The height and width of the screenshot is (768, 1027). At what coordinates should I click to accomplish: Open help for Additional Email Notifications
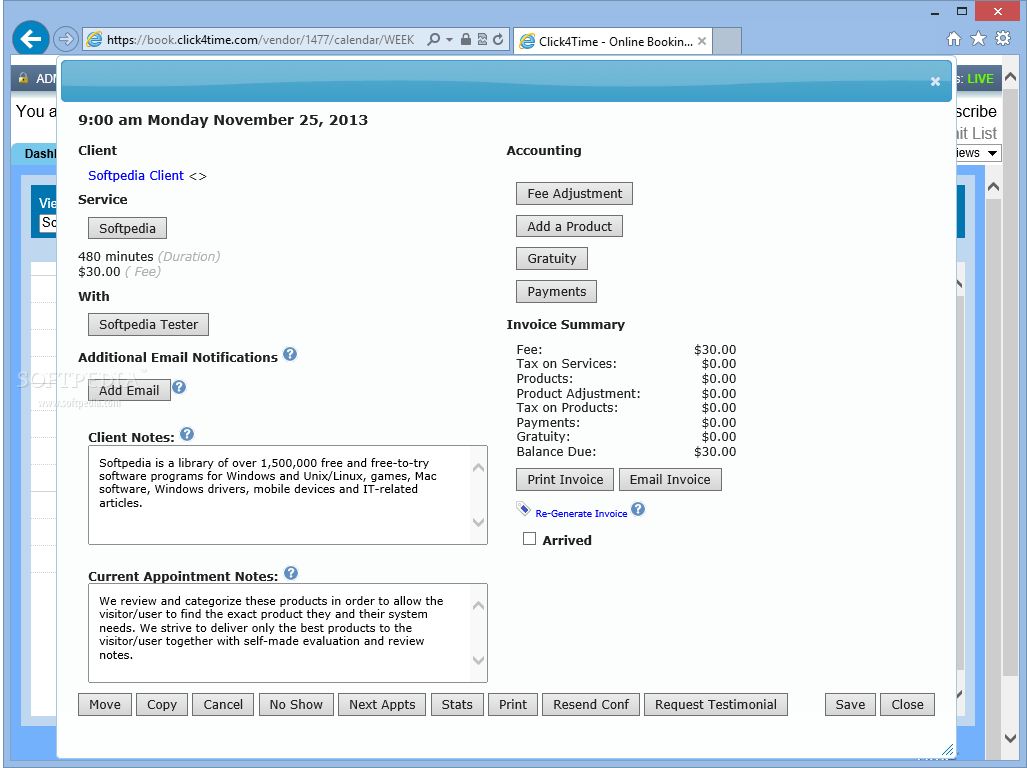289,354
